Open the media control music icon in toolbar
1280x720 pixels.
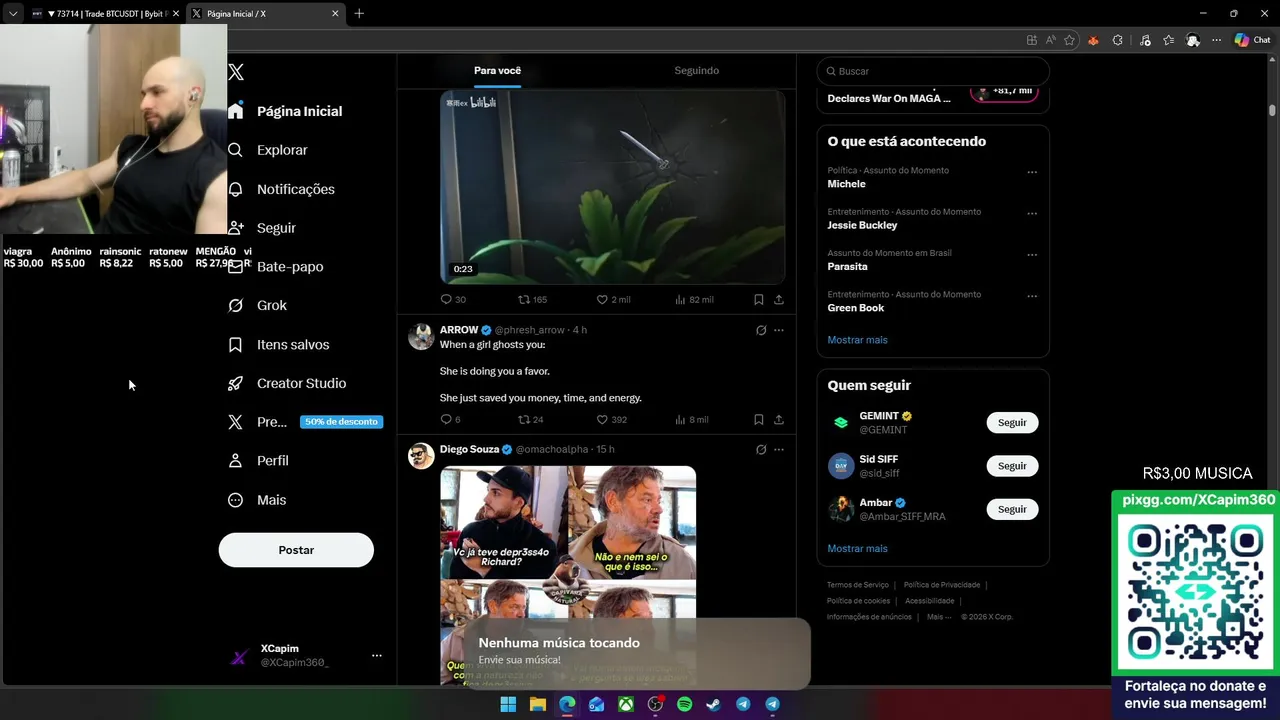pos(1145,40)
